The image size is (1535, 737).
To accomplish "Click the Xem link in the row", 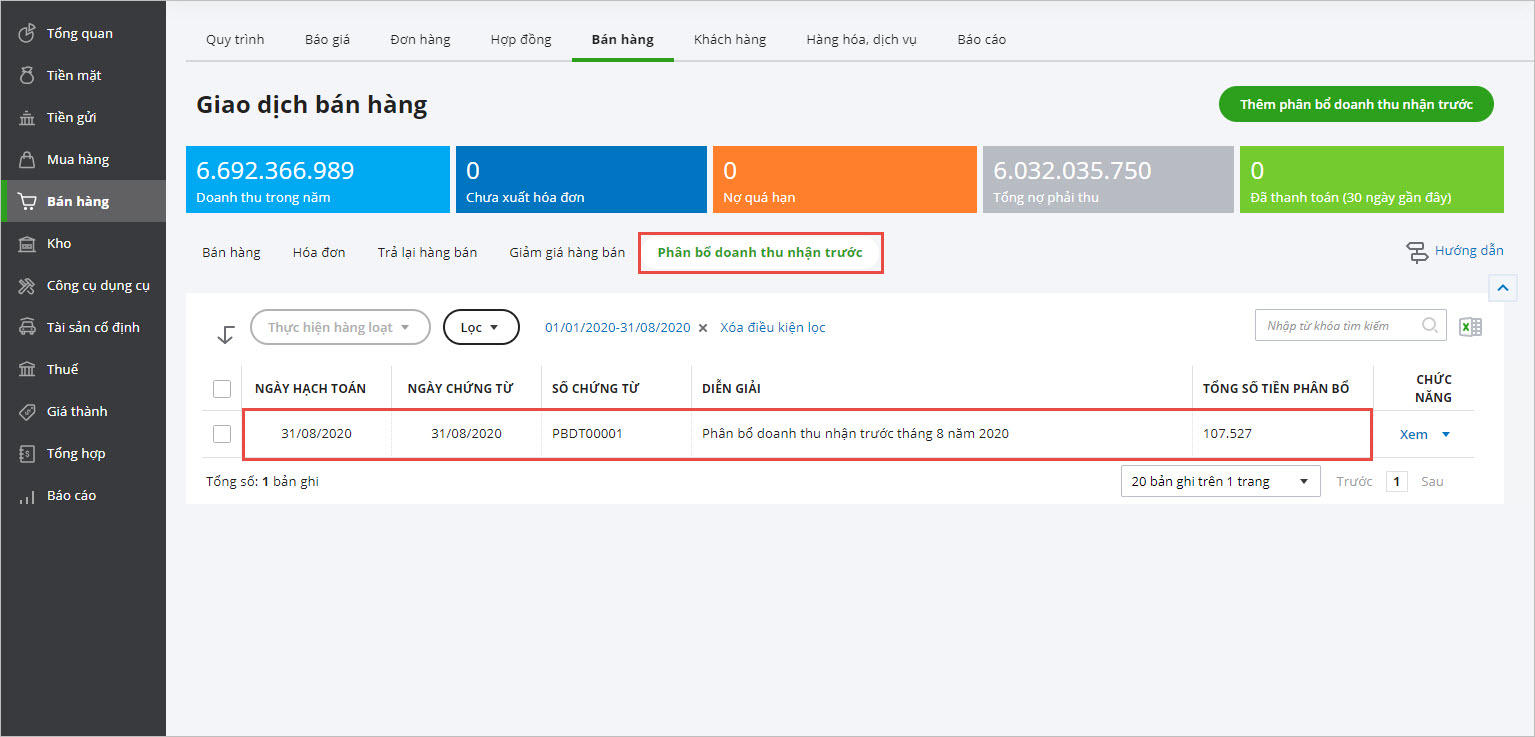I will pos(1413,435).
